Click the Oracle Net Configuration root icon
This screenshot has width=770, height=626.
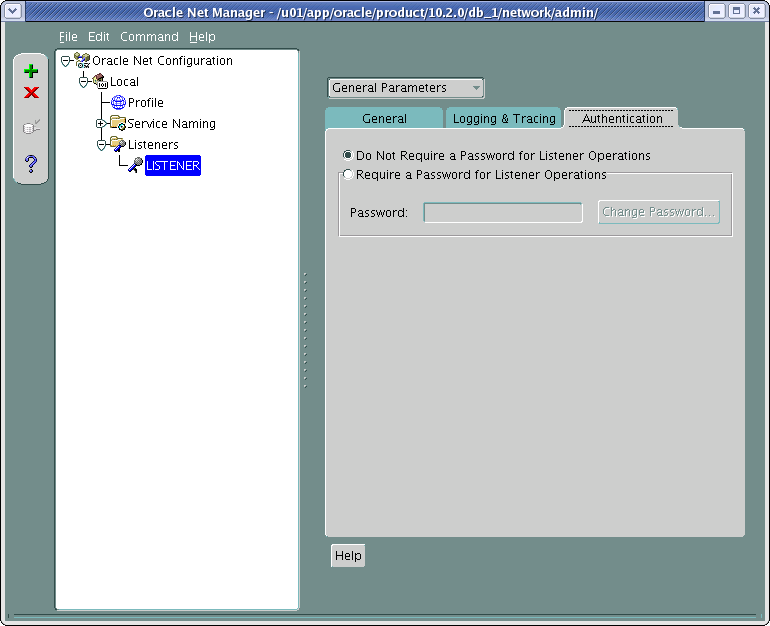point(82,60)
